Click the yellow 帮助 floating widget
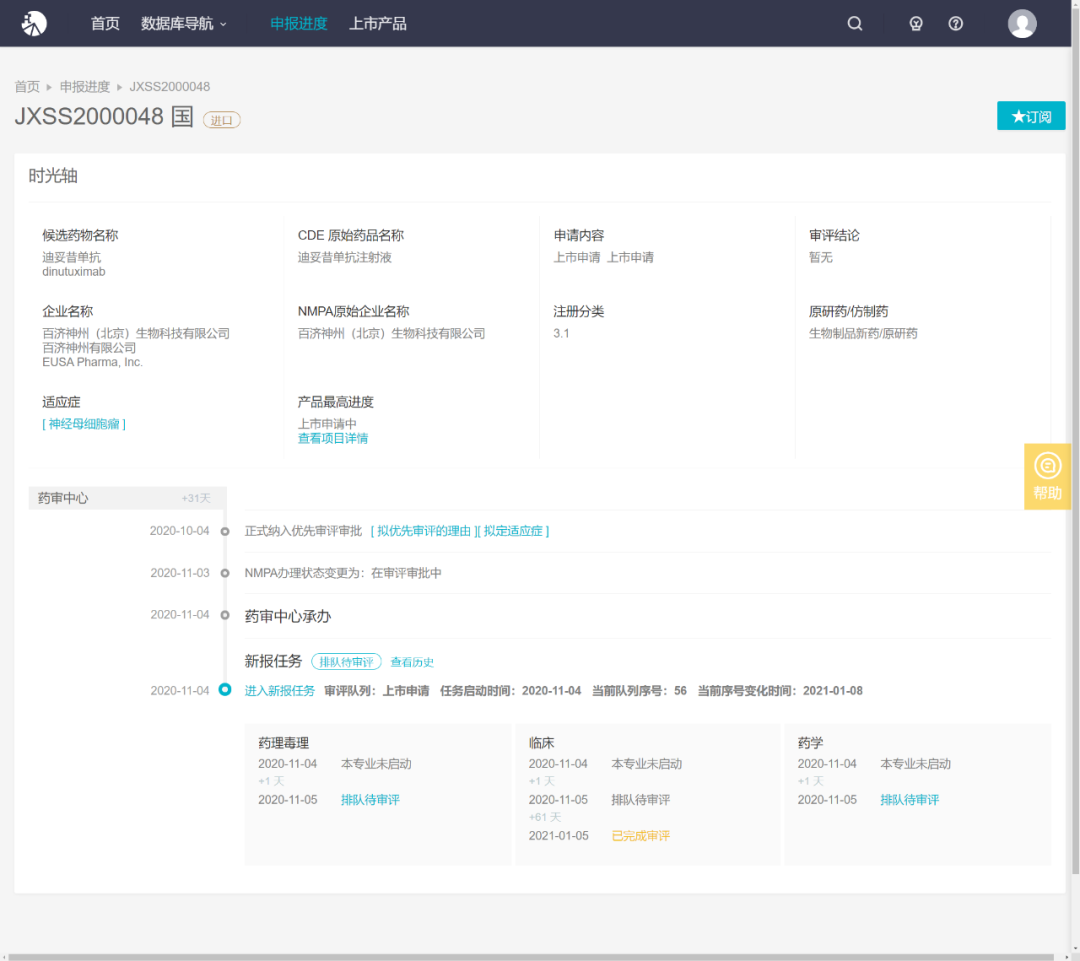 (x=1047, y=476)
